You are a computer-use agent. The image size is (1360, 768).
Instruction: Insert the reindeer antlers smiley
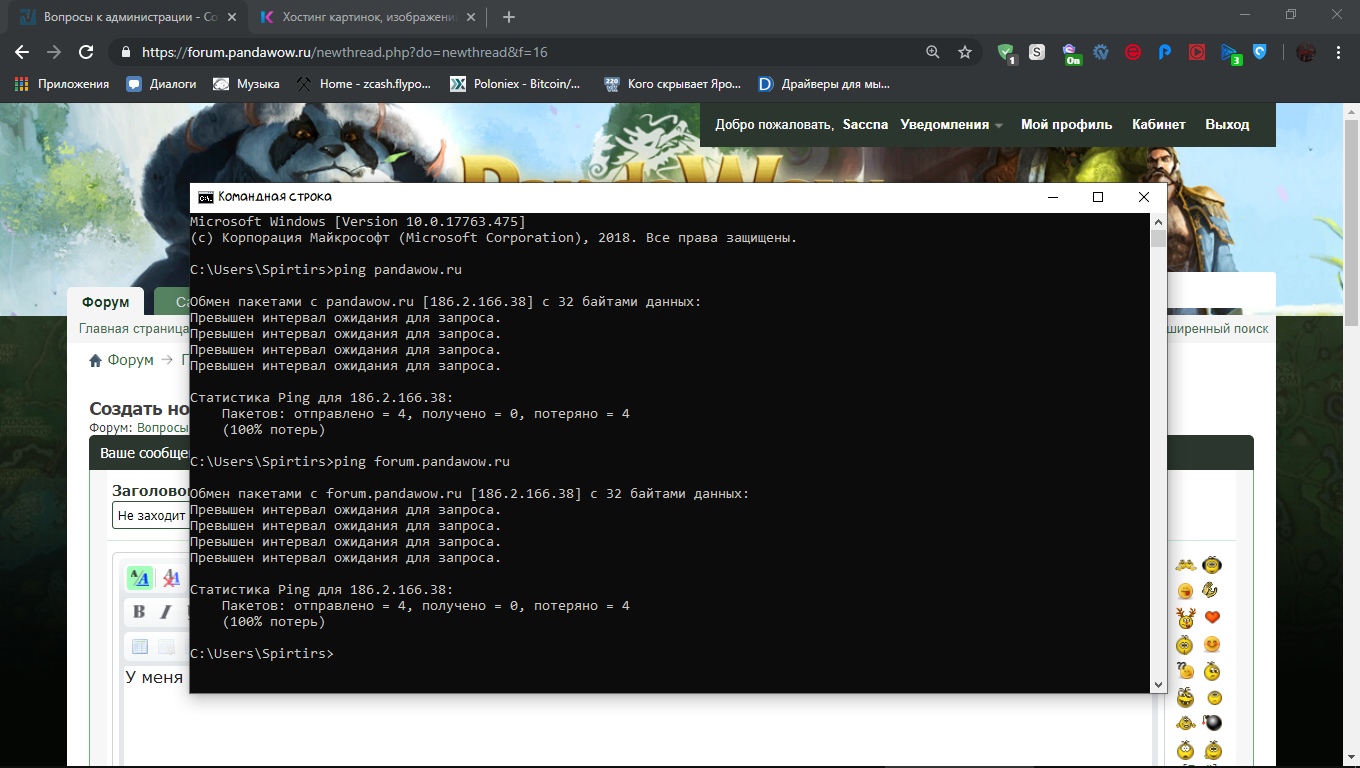tap(1186, 617)
